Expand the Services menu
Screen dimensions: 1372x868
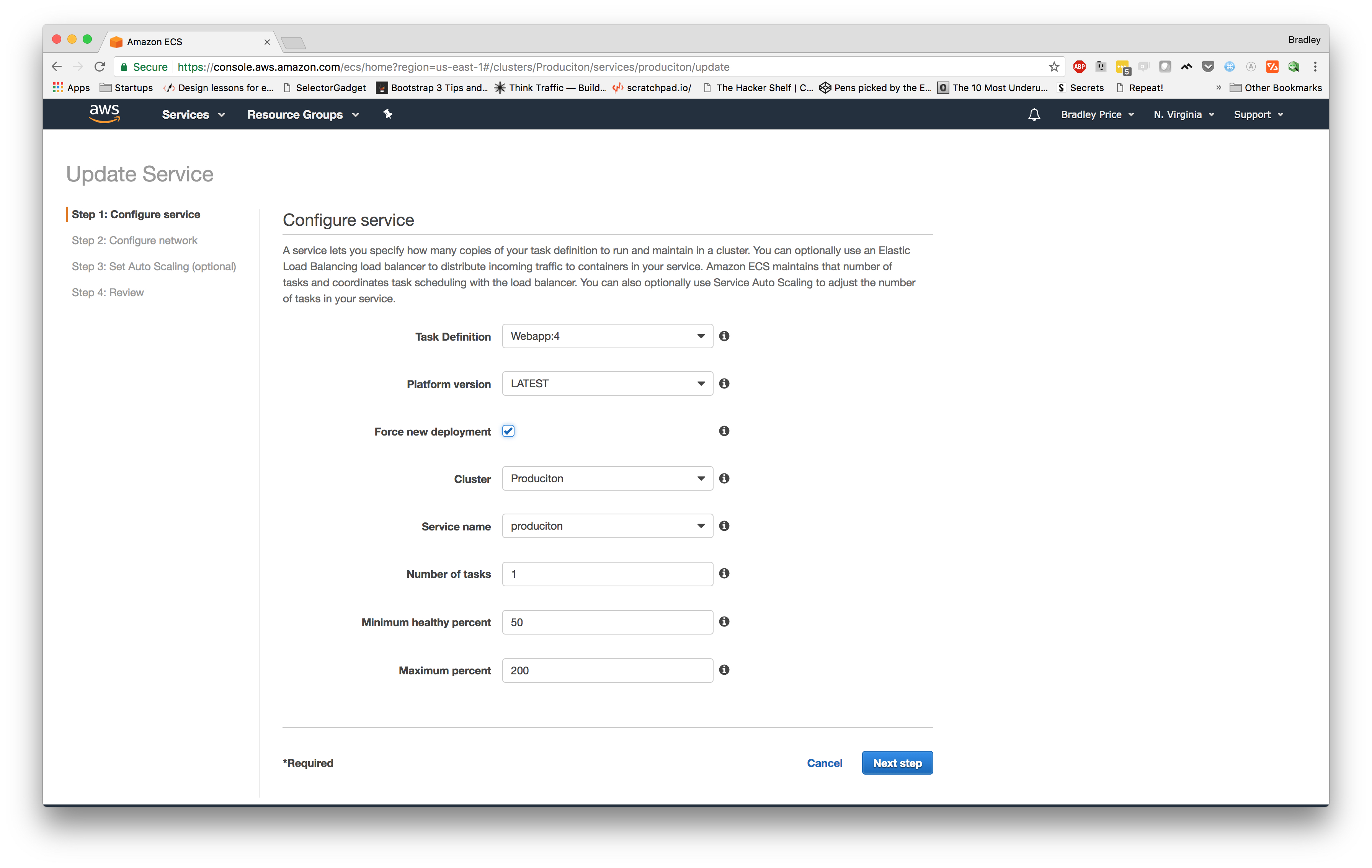click(193, 114)
